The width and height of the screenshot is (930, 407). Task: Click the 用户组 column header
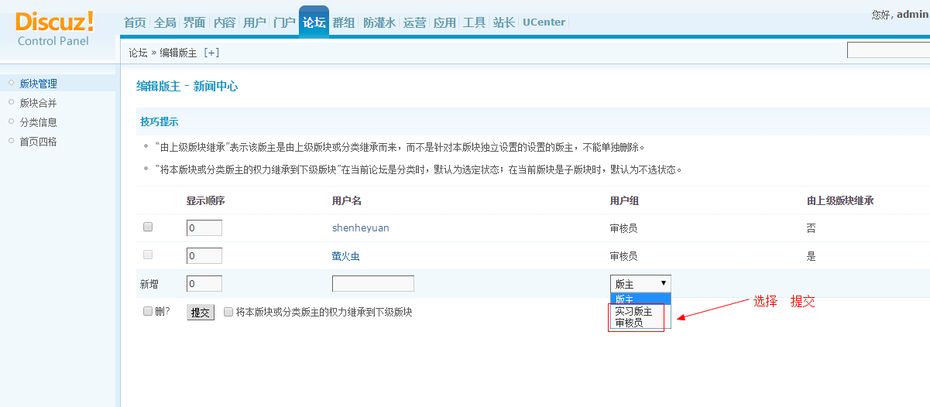(x=624, y=201)
